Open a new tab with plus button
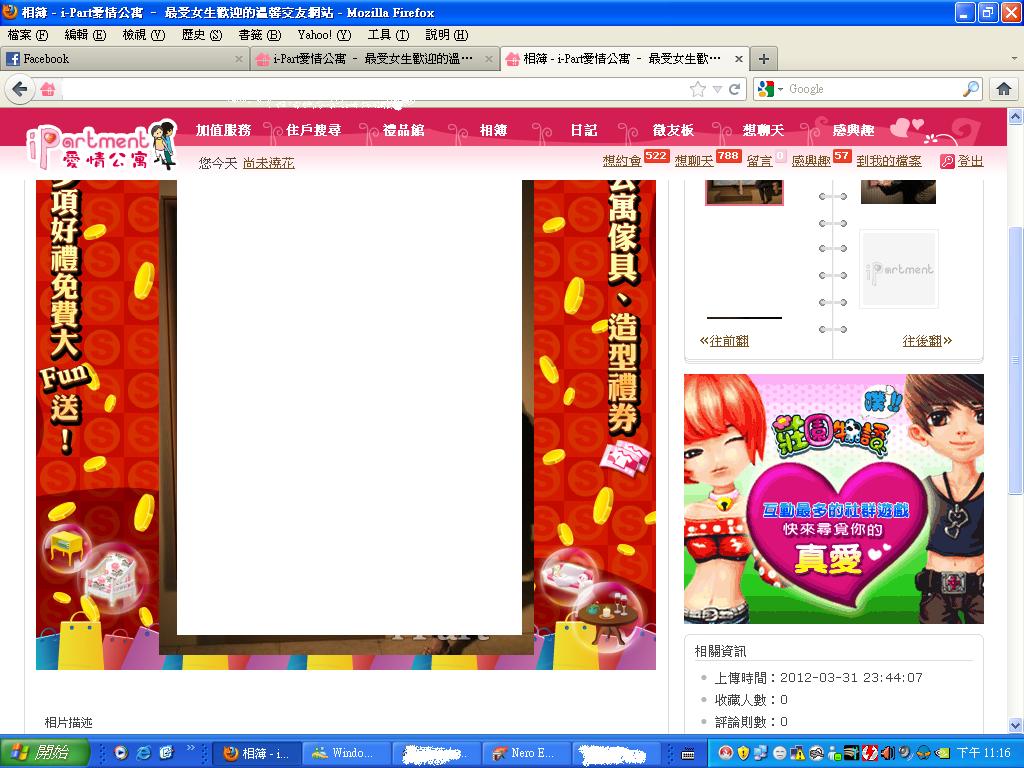The width and height of the screenshot is (1024, 768). 763,59
